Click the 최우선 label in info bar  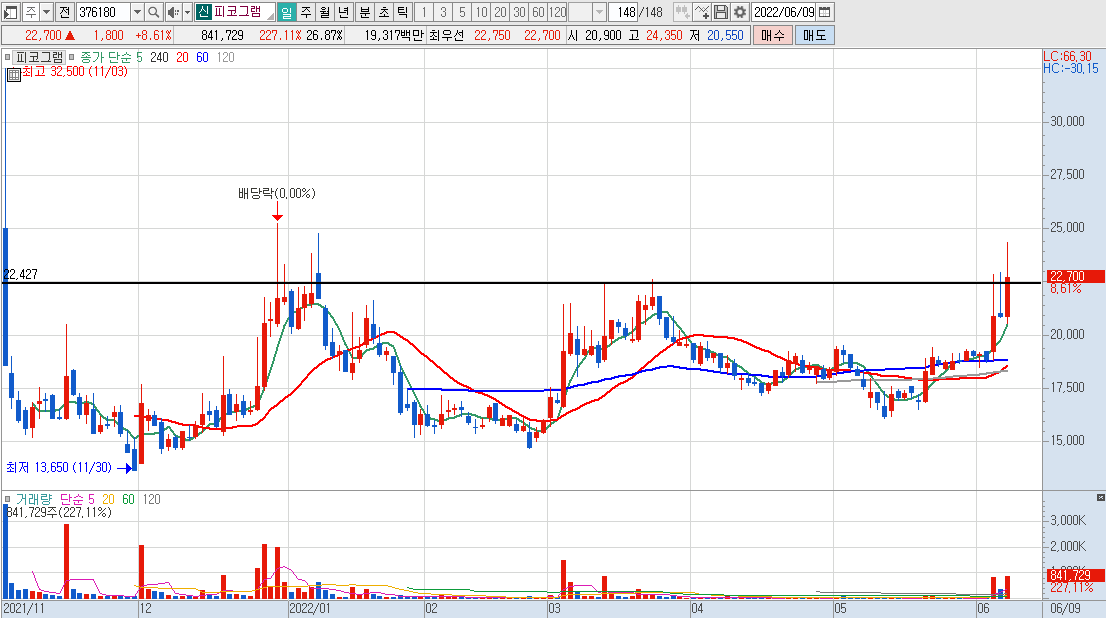446,35
